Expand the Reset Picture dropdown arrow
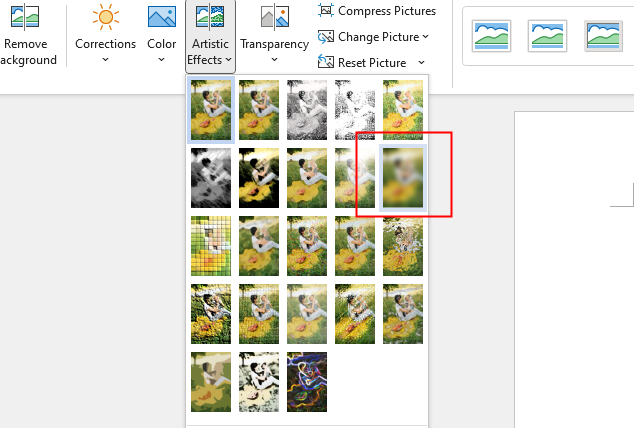Screen dimensions: 634x428 (x=421, y=63)
